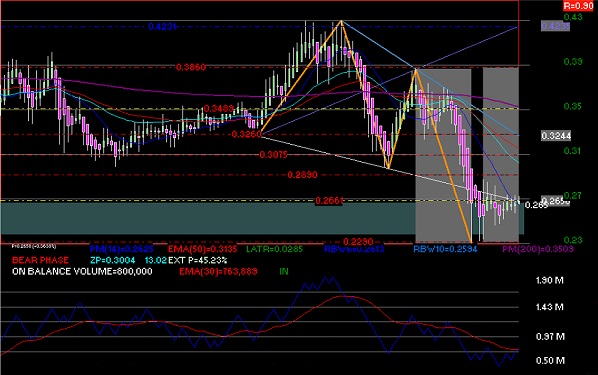Select the ON BALANCE VOLUME=800,000 label
The image size is (598, 375).
tap(82, 272)
